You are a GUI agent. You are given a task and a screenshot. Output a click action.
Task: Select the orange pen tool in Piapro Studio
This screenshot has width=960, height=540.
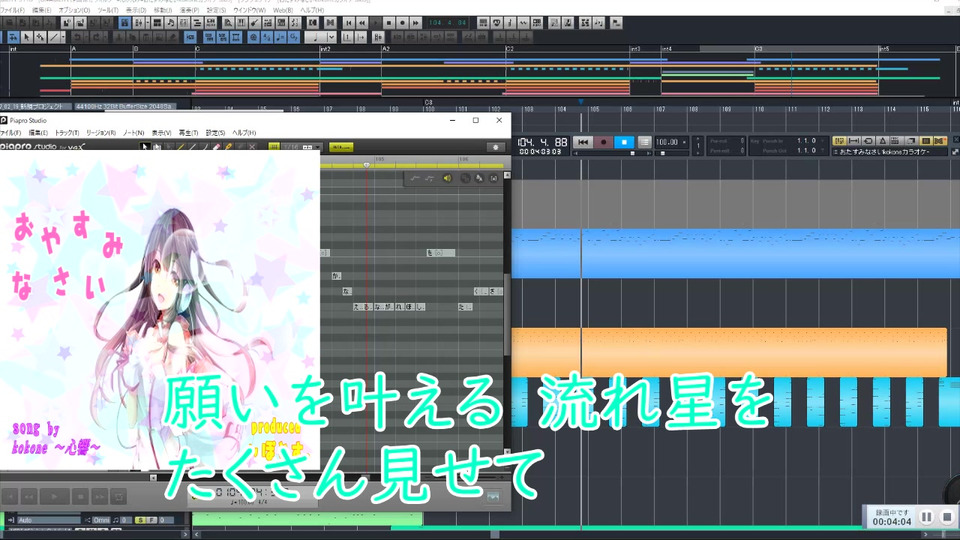(x=228, y=147)
